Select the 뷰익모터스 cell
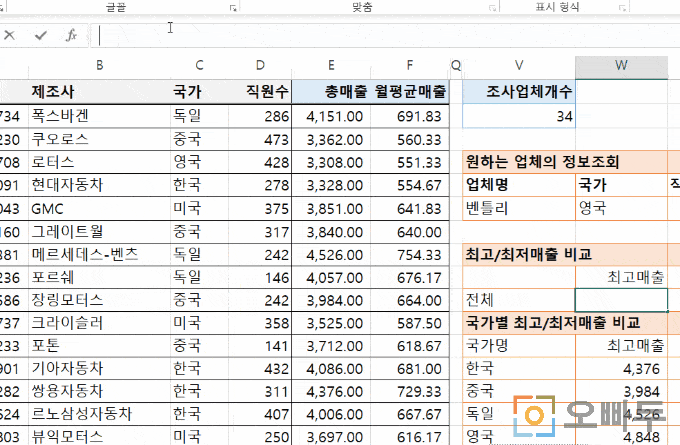The image size is (680, 445). tap(100, 436)
